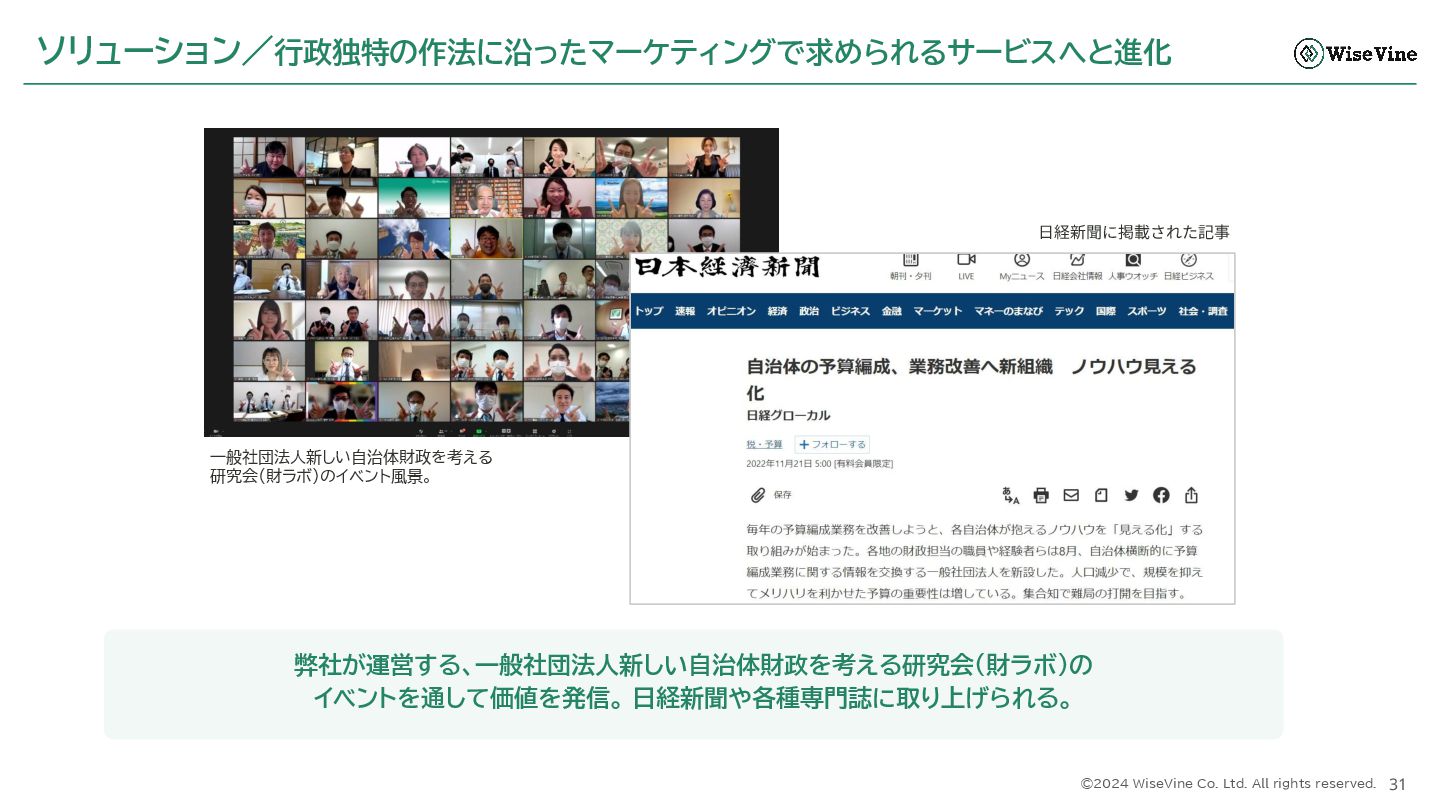Select スポーツ in navigation bar

1147,311
